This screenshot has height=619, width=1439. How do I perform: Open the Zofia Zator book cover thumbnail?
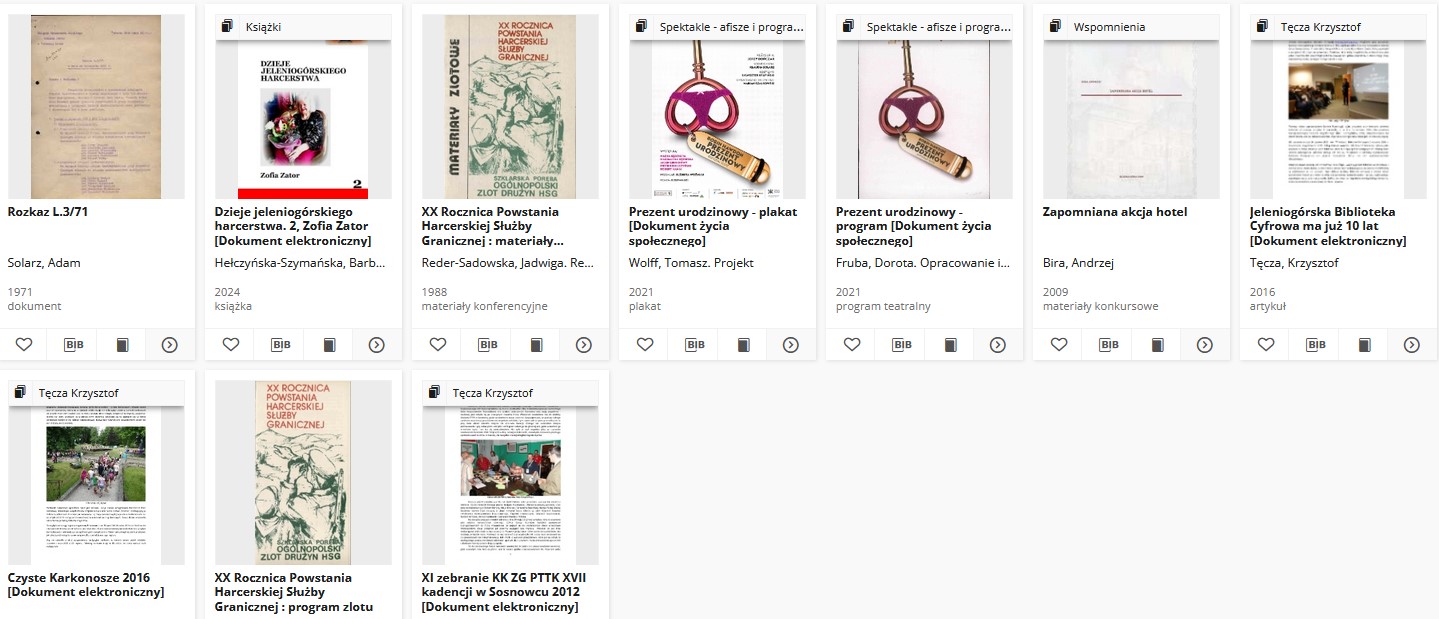pos(303,121)
